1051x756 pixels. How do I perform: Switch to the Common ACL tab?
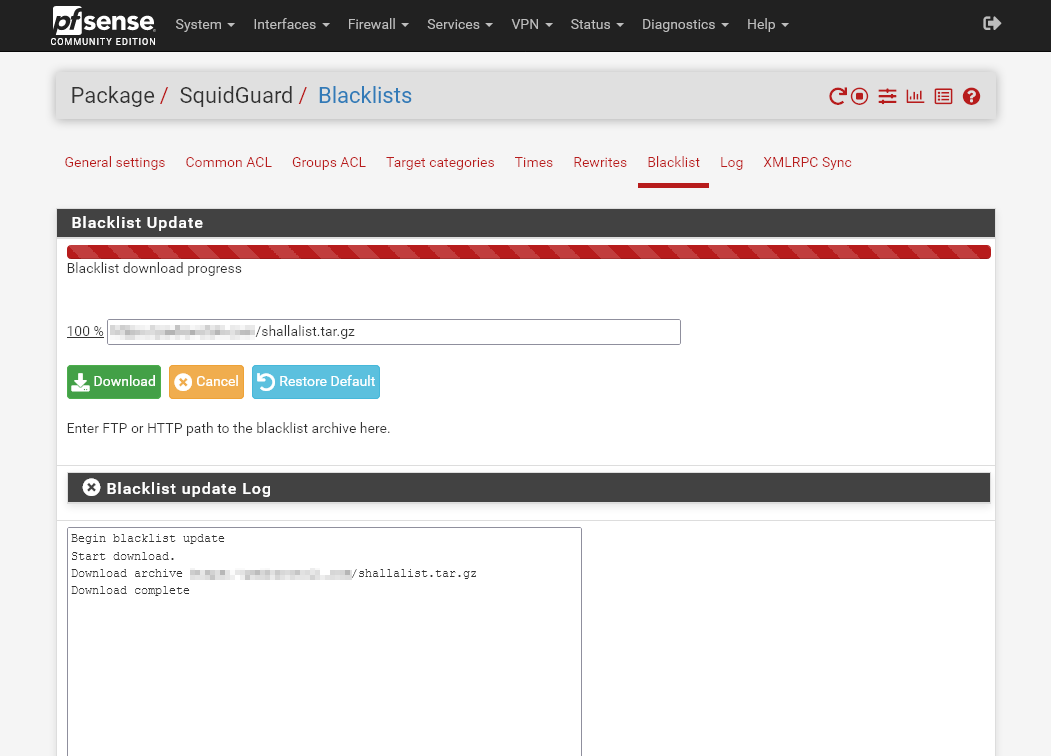click(x=228, y=162)
